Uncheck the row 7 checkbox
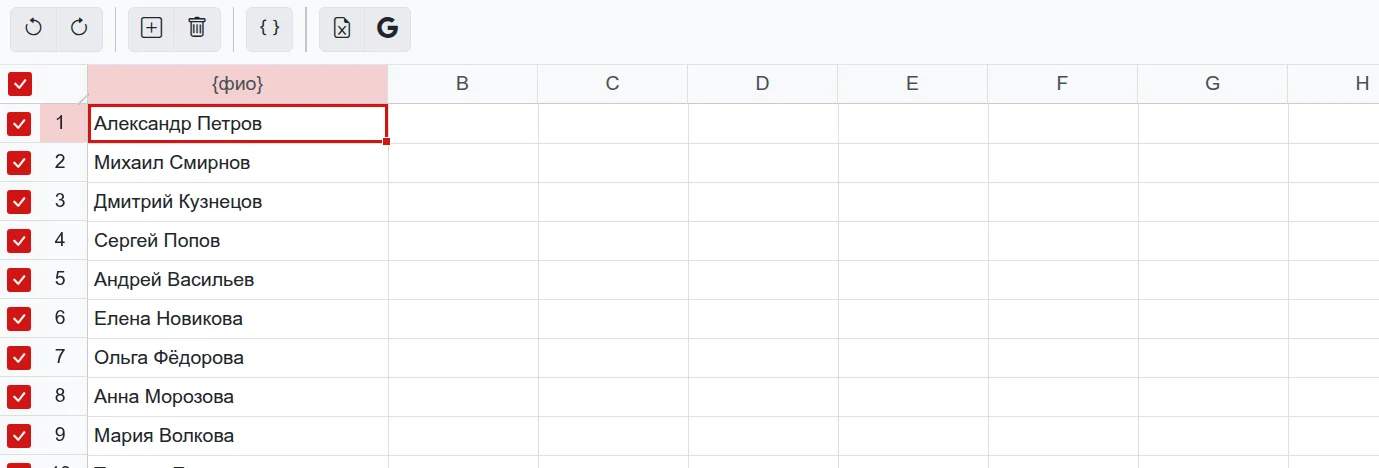1379x468 pixels. (x=19, y=358)
